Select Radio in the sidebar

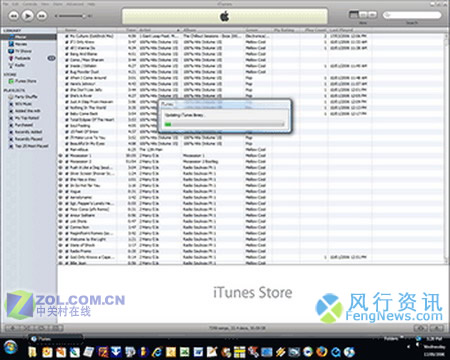(28, 65)
